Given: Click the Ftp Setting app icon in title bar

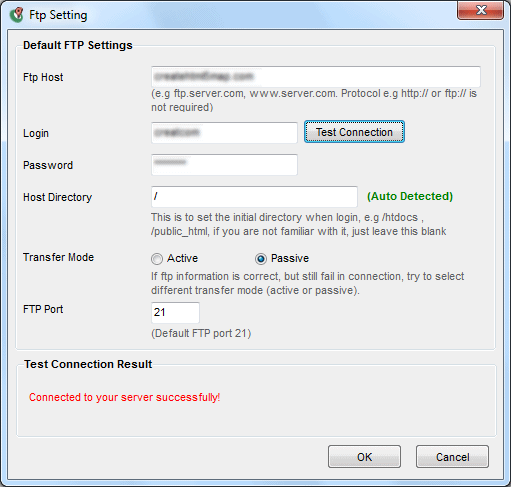Looking at the screenshot, I should tap(16, 15).
